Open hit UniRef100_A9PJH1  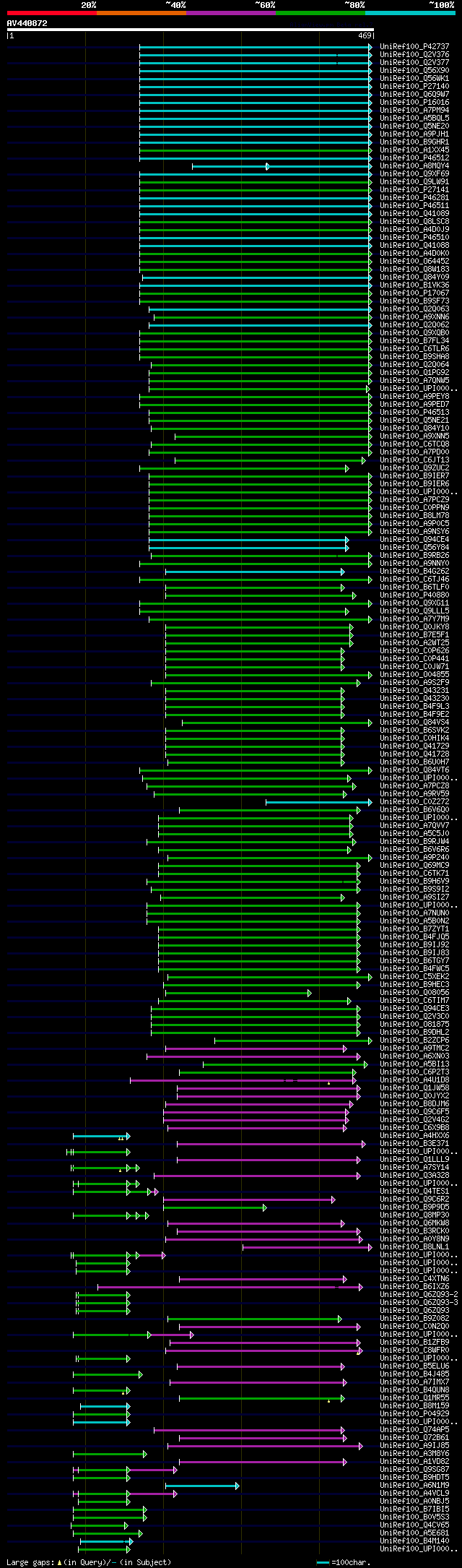coord(414,134)
